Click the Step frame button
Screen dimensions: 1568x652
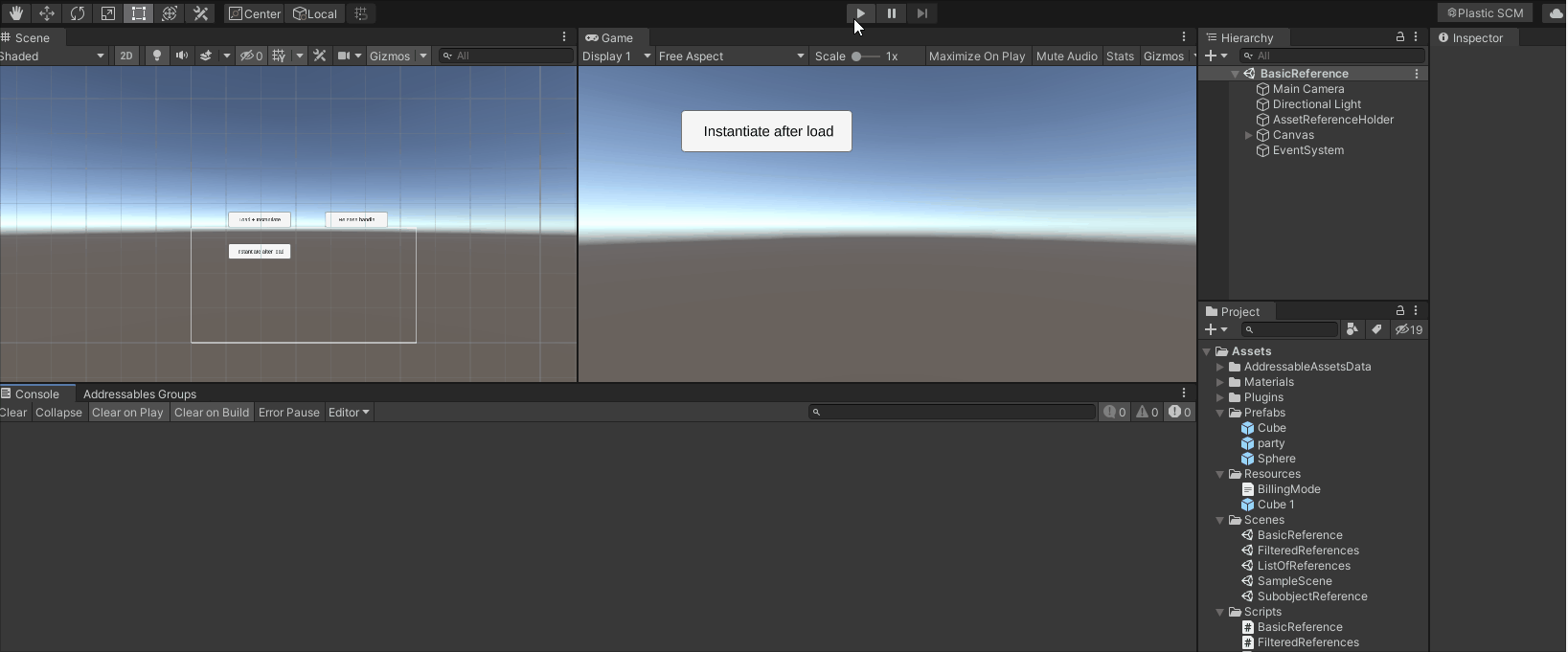(921, 13)
